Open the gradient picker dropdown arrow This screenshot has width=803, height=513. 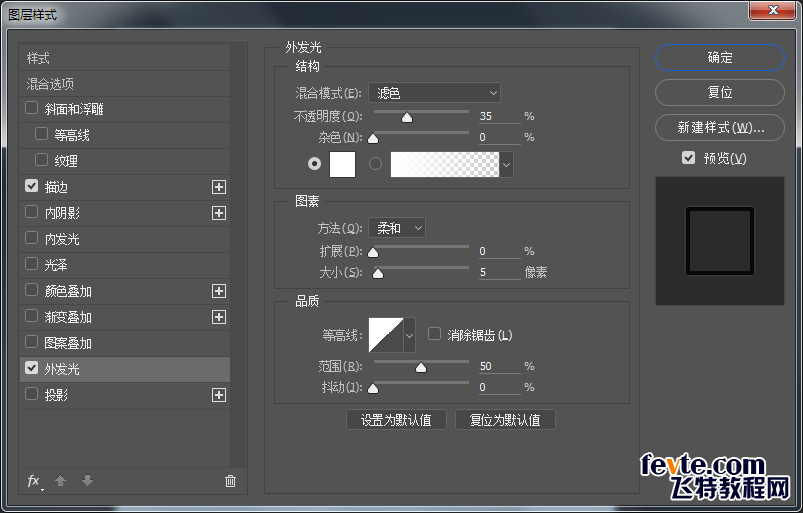point(506,165)
